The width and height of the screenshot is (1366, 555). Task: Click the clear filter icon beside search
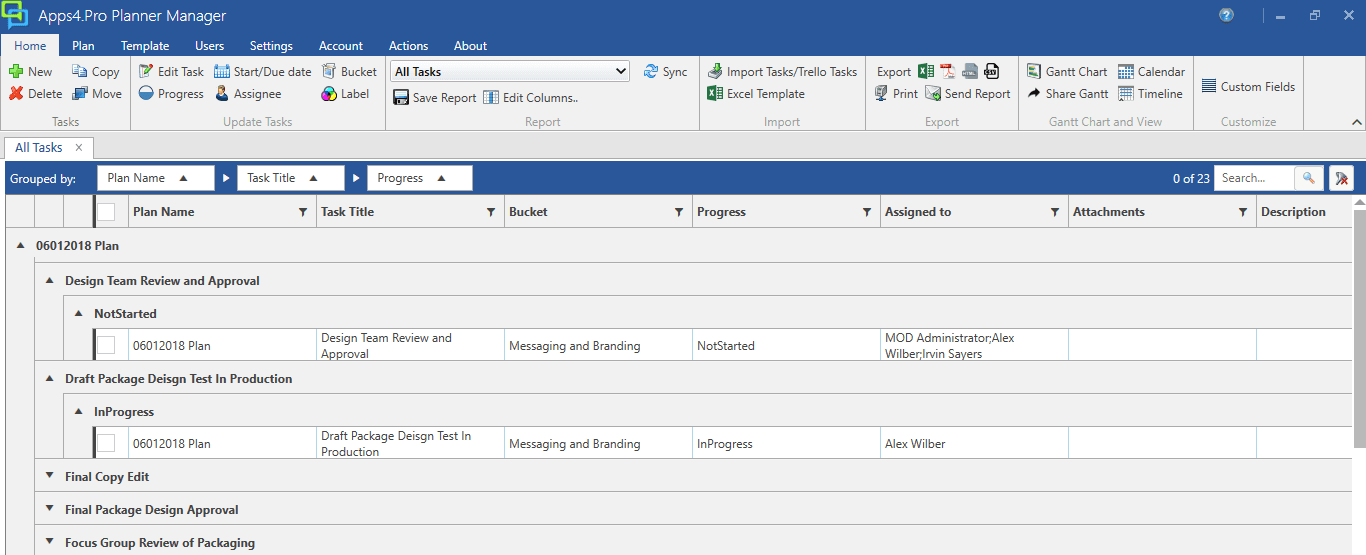(x=1341, y=178)
